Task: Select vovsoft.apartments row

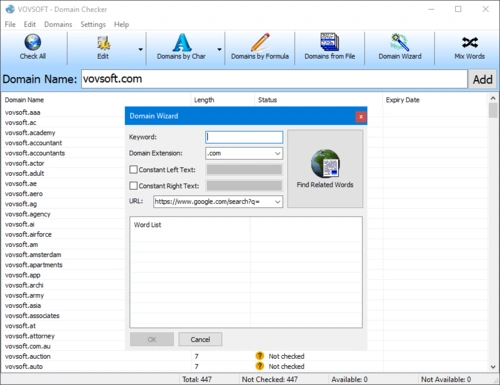Action: [x=34, y=265]
